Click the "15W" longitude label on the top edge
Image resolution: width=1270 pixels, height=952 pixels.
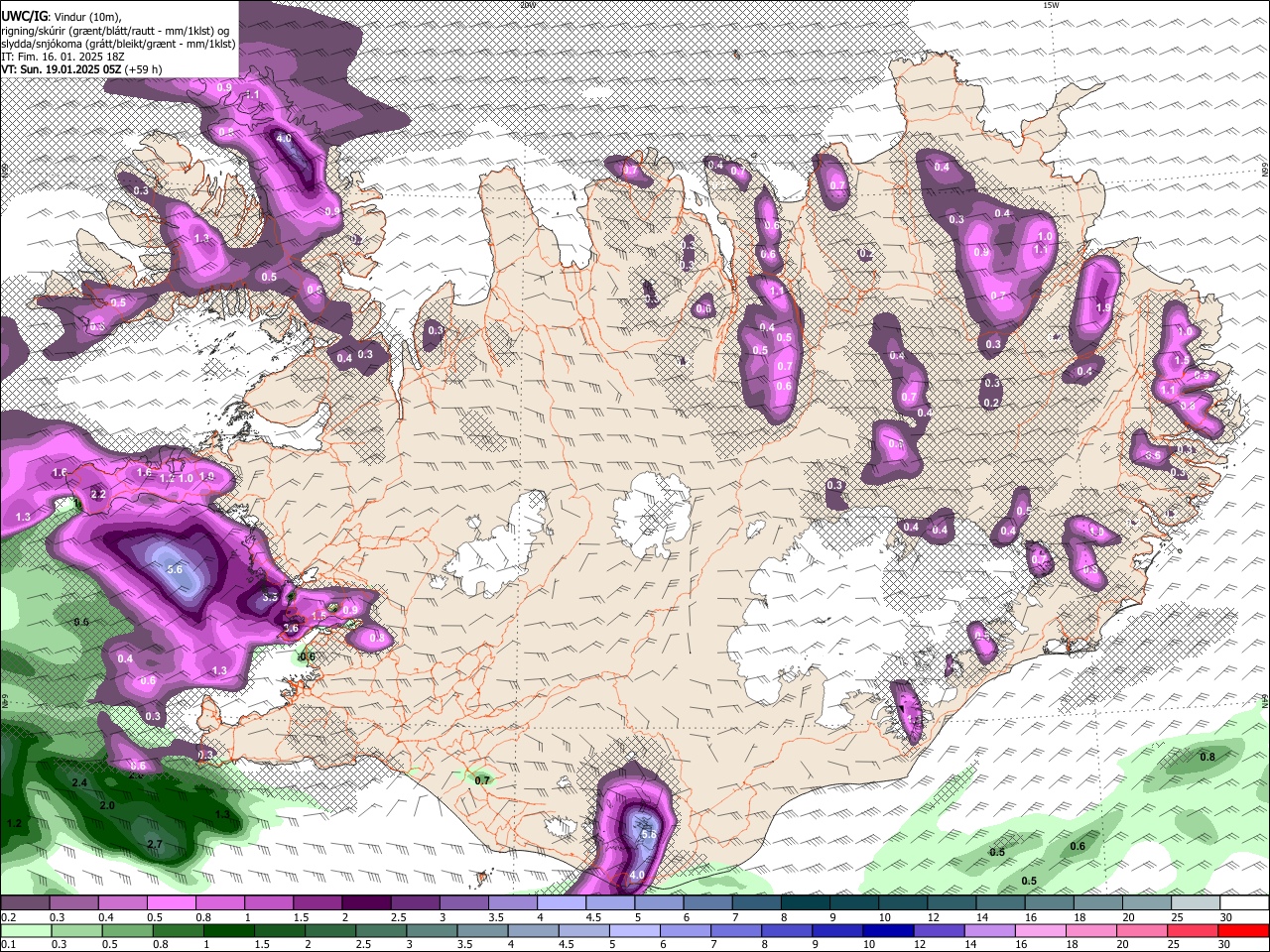tap(1051, 5)
